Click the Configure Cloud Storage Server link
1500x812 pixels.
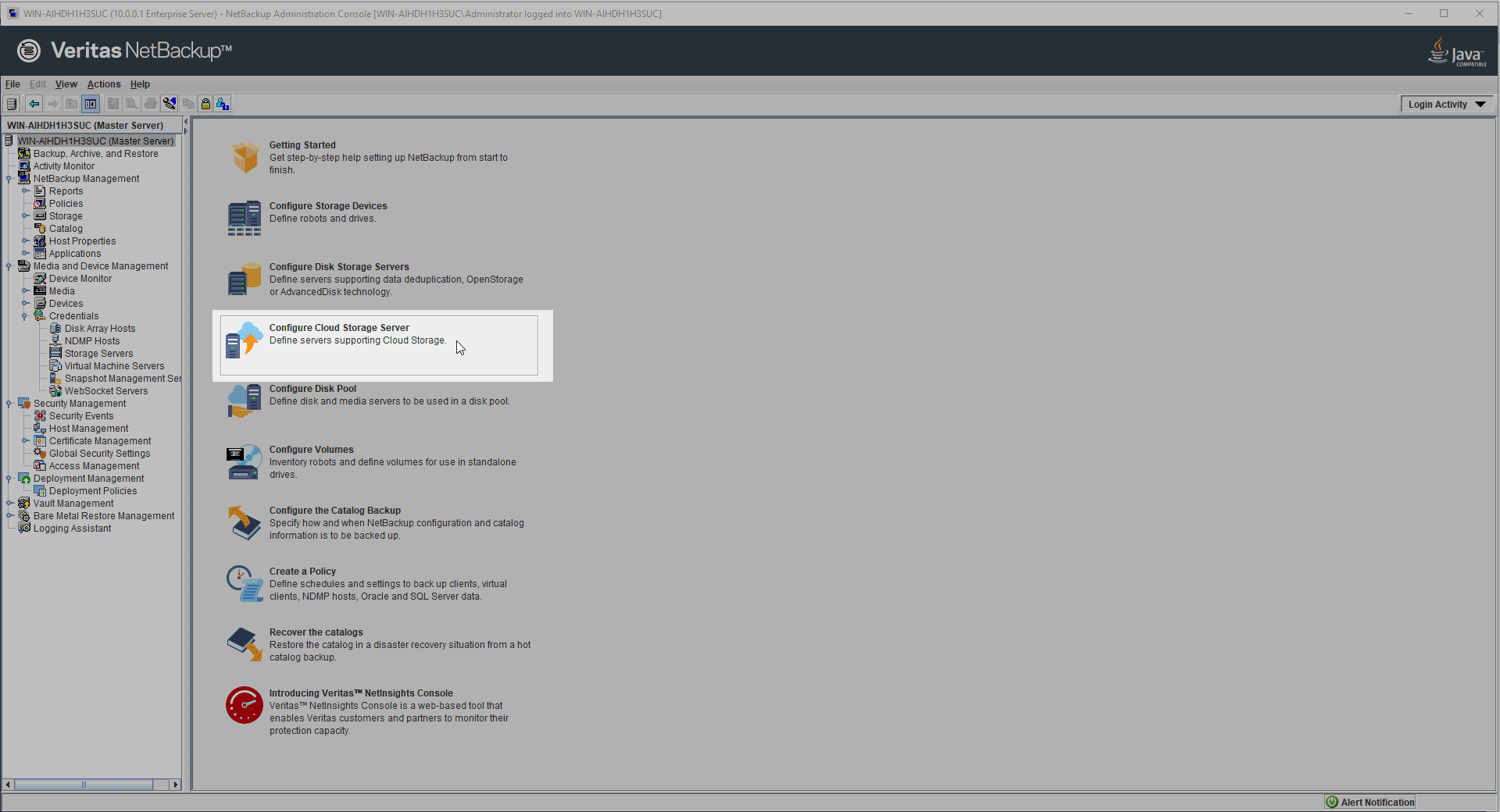(339, 328)
